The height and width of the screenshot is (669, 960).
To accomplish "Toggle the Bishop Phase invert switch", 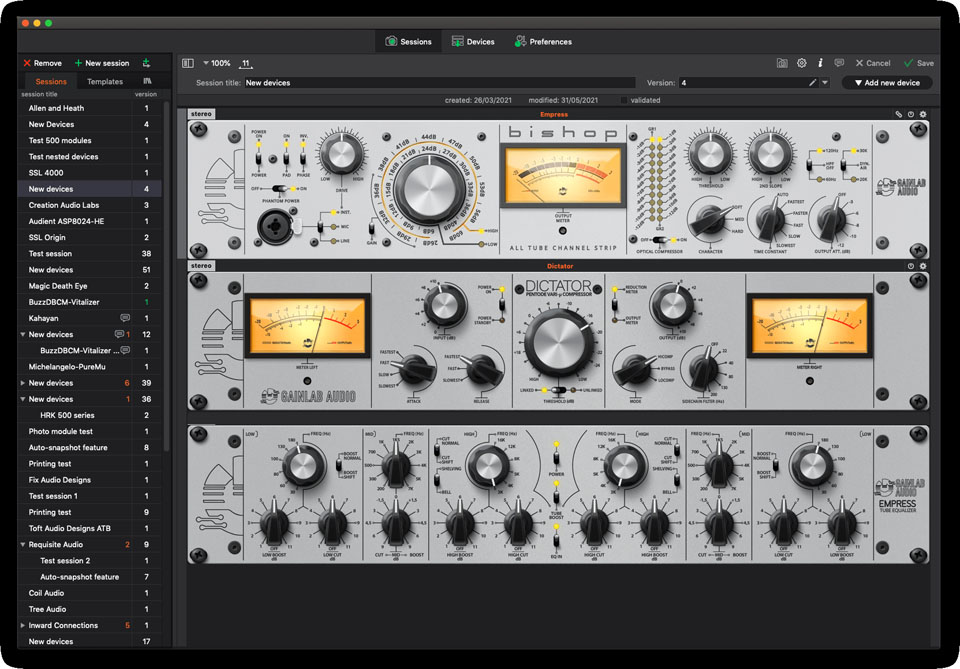I will point(302,157).
